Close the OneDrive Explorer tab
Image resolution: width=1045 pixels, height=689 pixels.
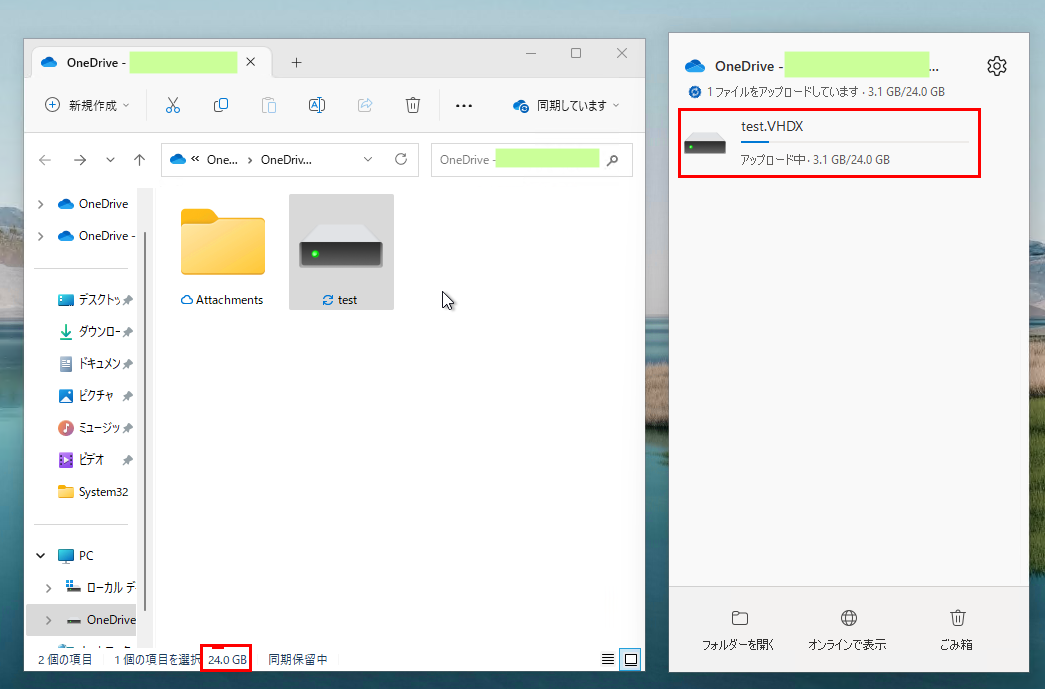pos(251,62)
